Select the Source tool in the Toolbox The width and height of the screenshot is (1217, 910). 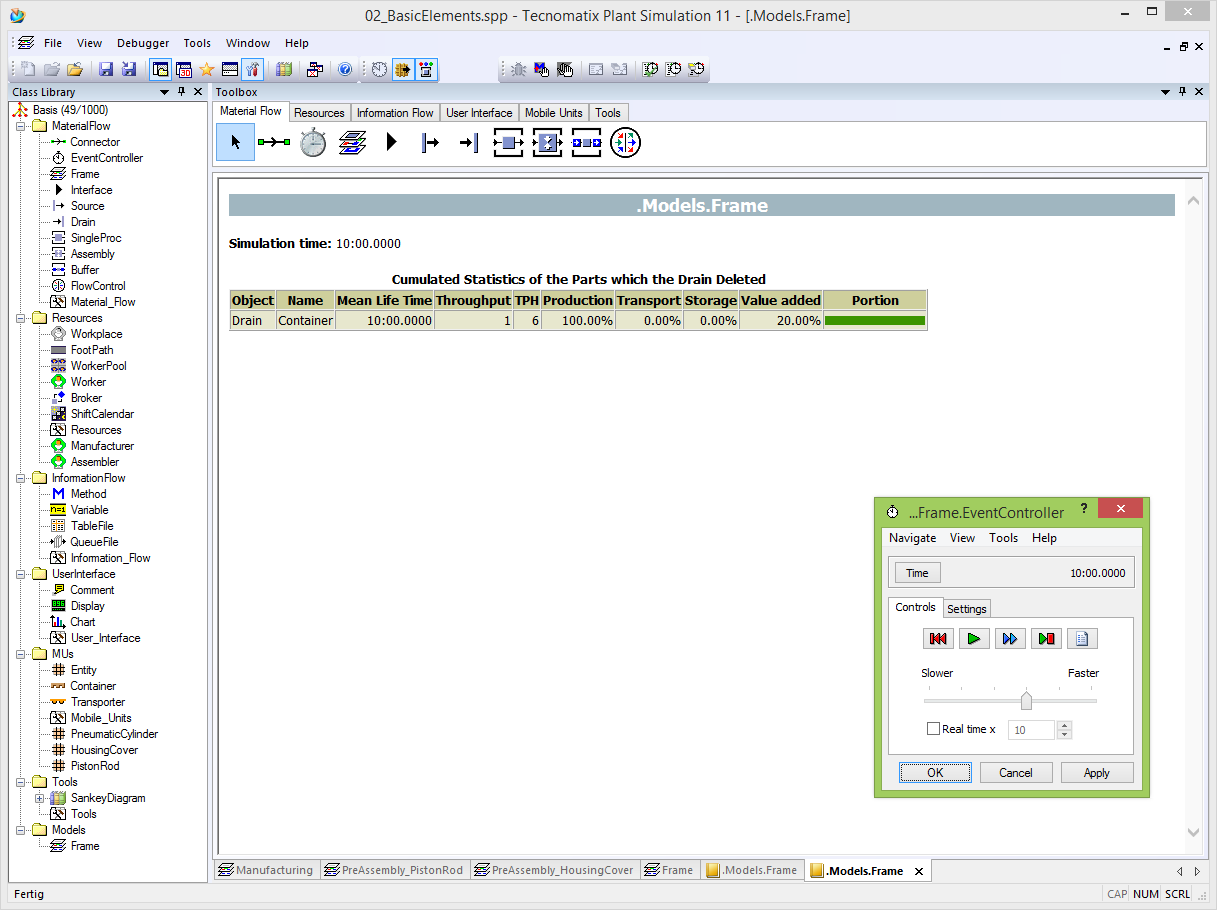[x=430, y=143]
